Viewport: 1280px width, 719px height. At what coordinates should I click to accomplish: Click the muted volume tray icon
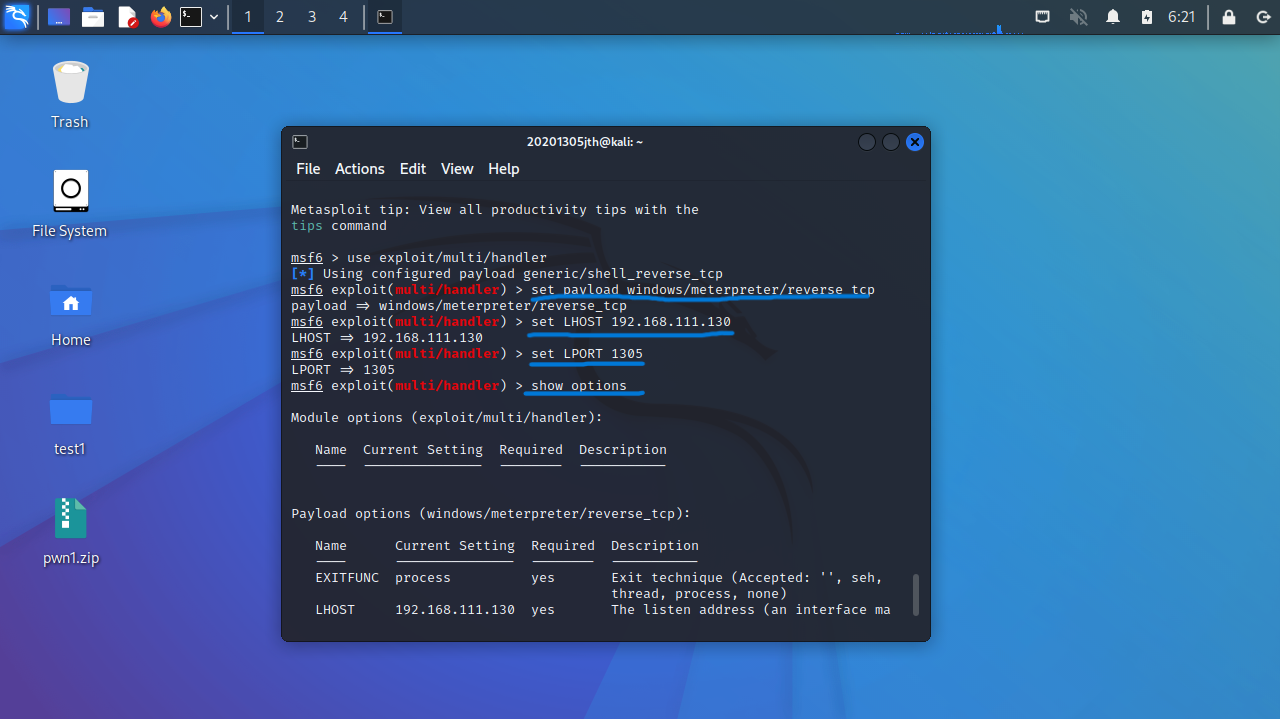(x=1078, y=17)
